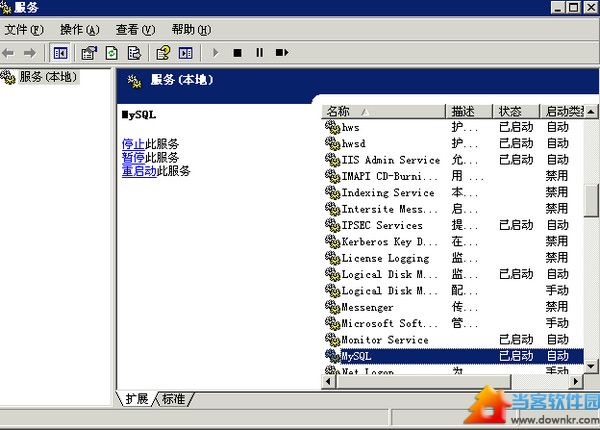This screenshot has height=430, width=600.
Task: Click the 禁用 startup type of Messenger
Action: click(x=557, y=307)
